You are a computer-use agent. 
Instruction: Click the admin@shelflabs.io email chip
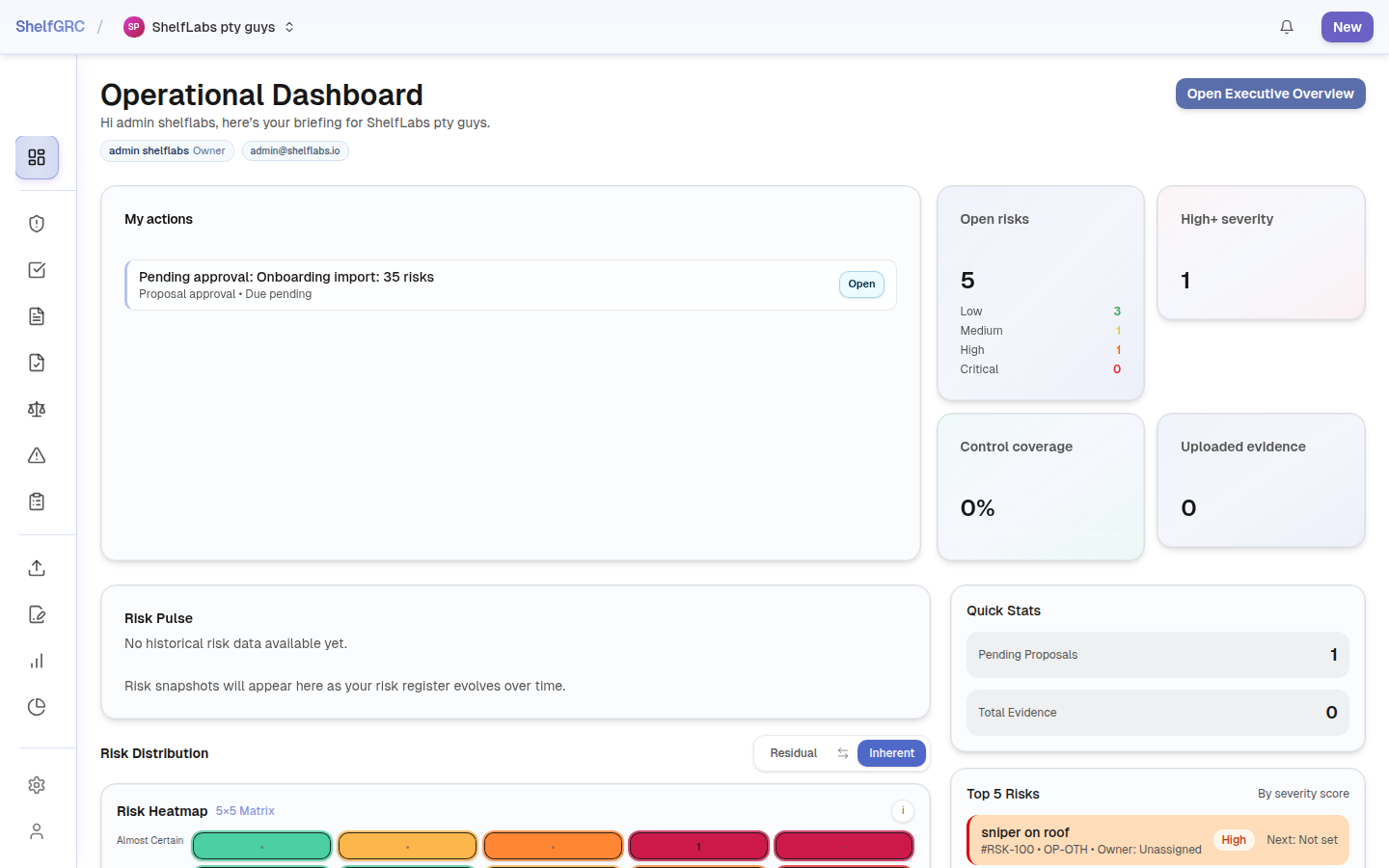pos(295,150)
